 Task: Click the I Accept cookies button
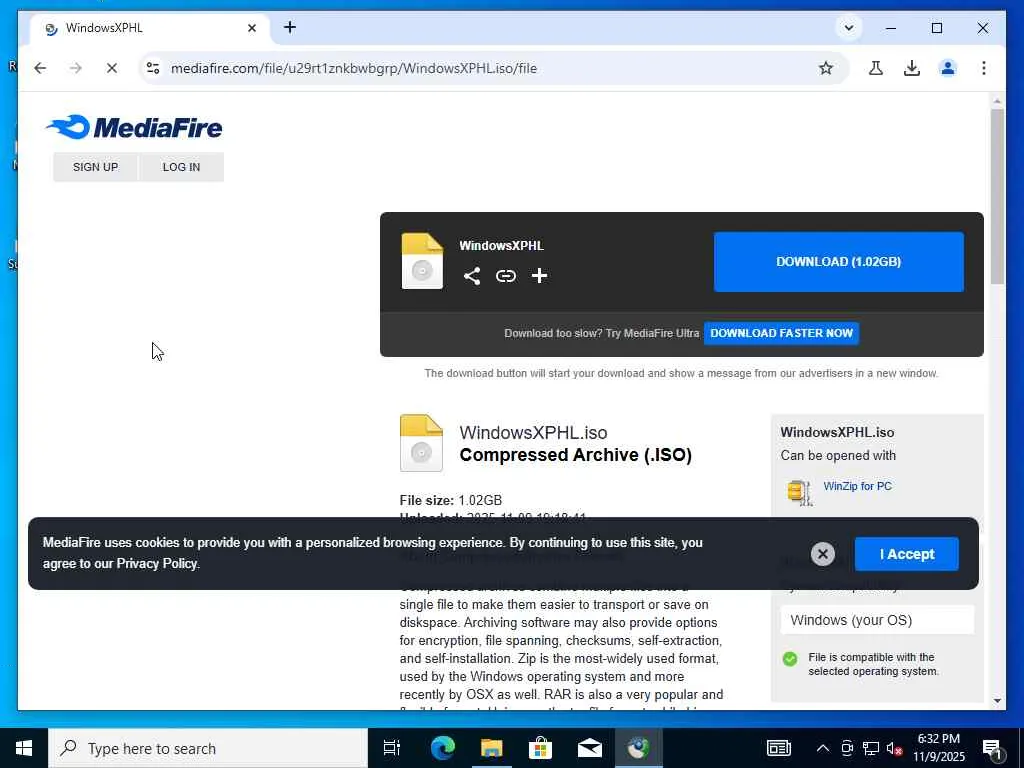pyautogui.click(x=906, y=554)
